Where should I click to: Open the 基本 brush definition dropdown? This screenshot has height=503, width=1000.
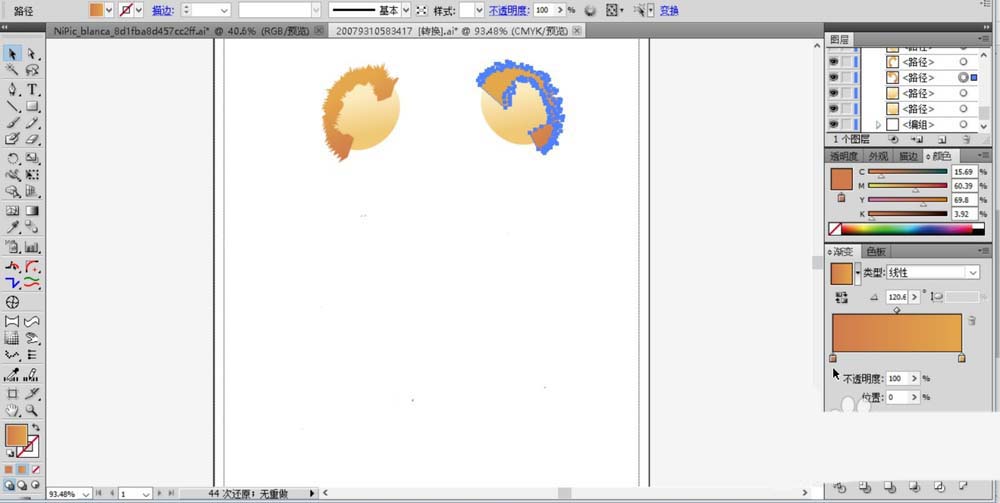coord(406,10)
